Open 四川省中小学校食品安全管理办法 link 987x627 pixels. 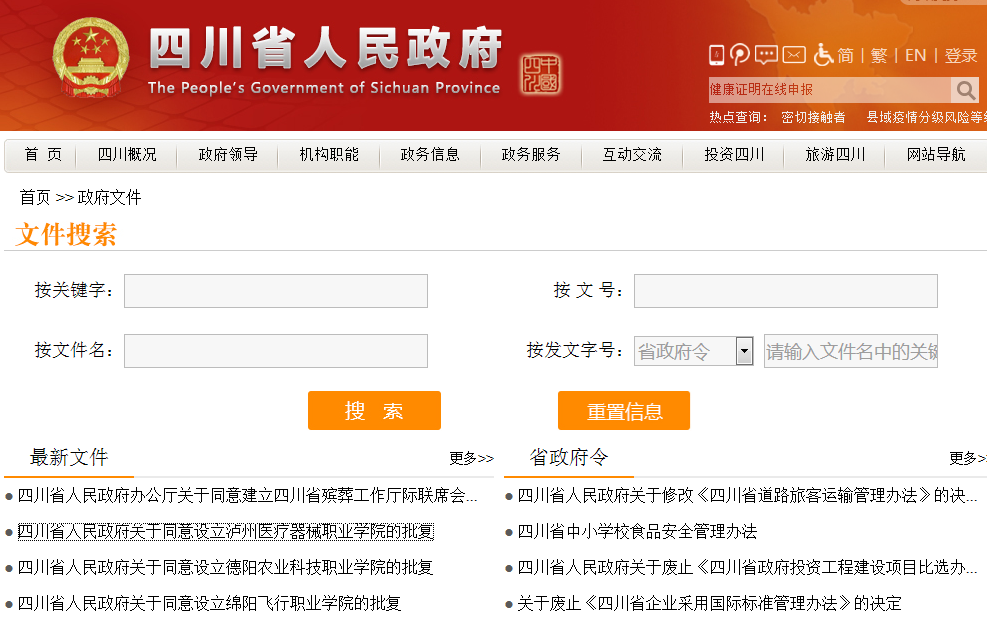pyautogui.click(x=637, y=532)
